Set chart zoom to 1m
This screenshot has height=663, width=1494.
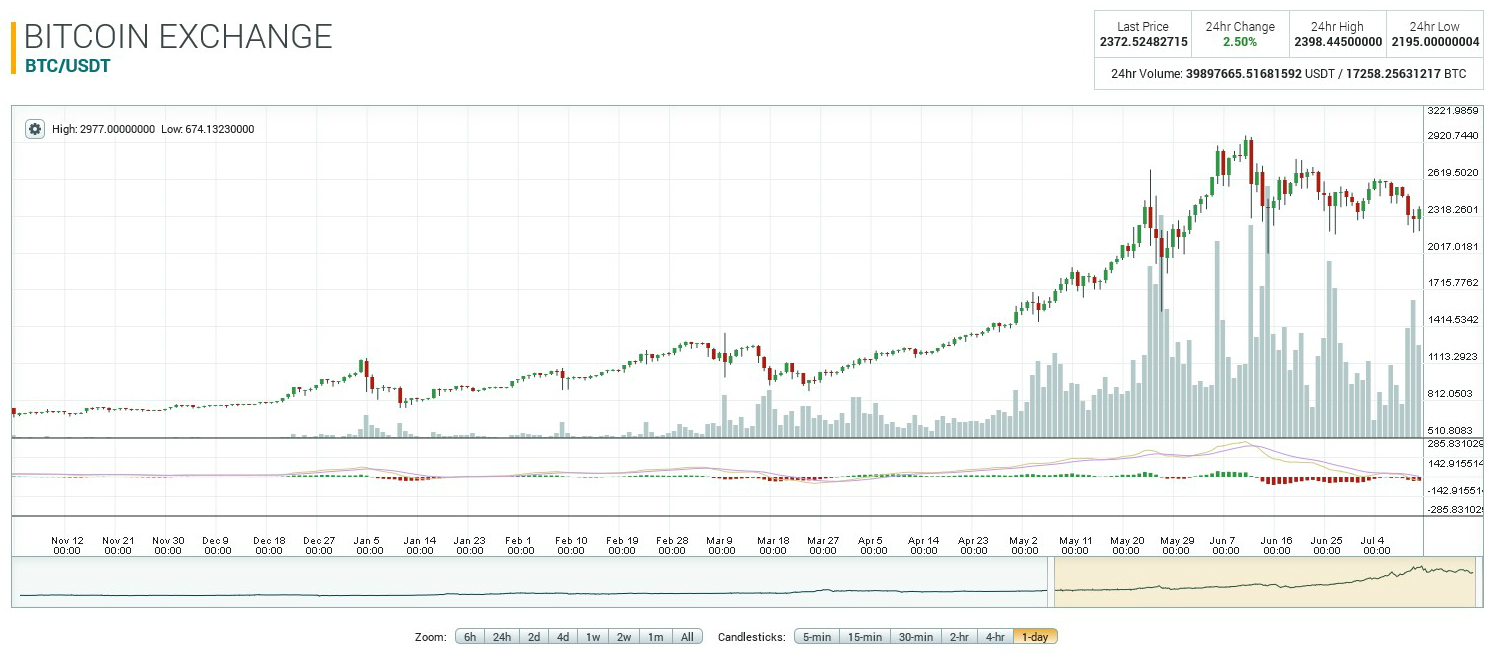(x=655, y=637)
